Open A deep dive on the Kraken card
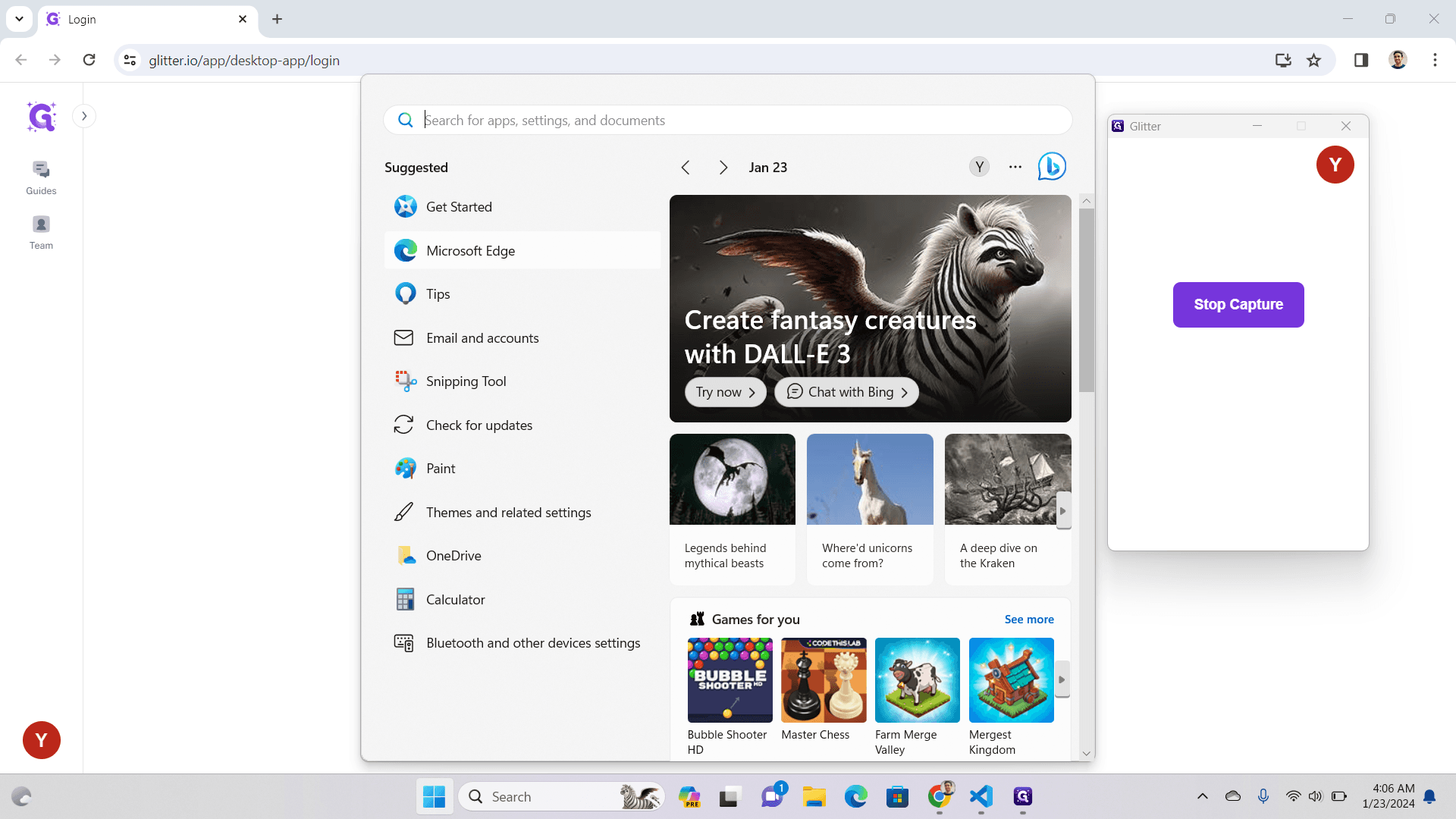The height and width of the screenshot is (819, 1456). coord(1008,509)
